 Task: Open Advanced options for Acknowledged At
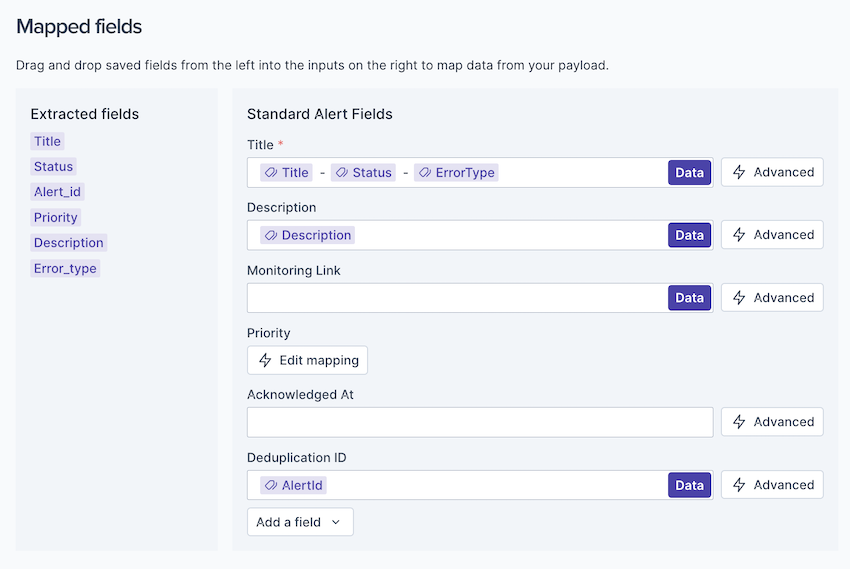[x=772, y=422]
